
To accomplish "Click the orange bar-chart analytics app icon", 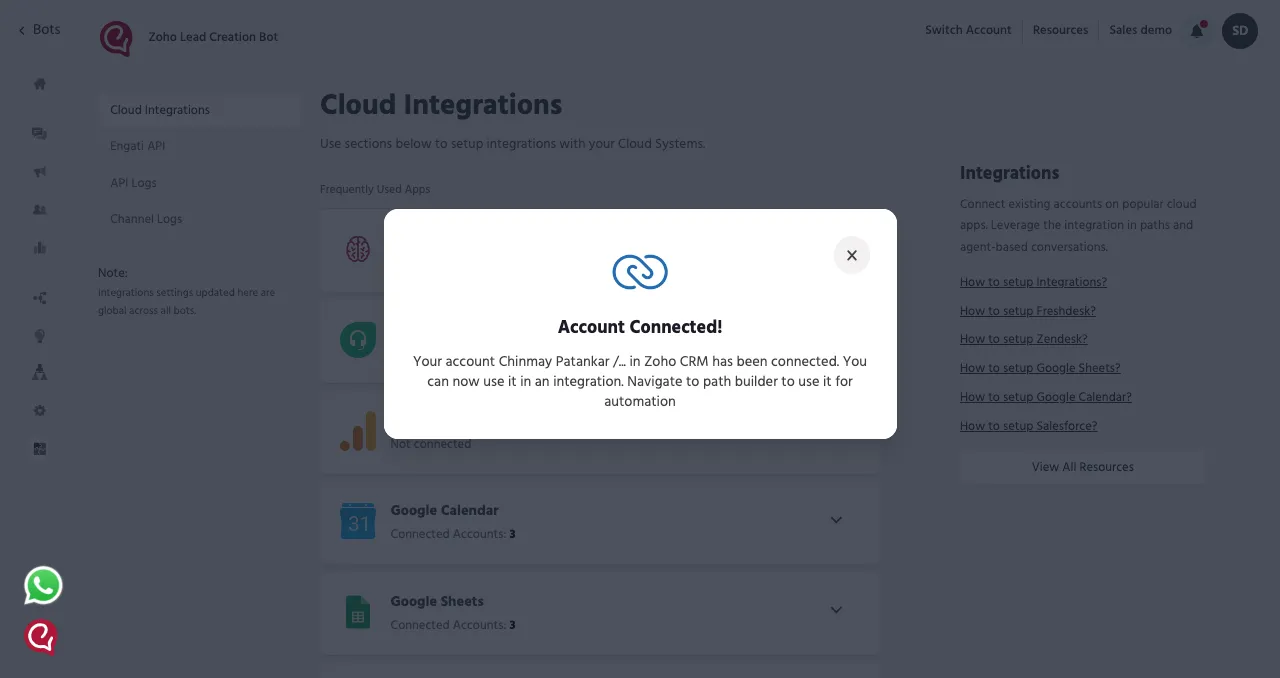I will [x=358, y=431].
